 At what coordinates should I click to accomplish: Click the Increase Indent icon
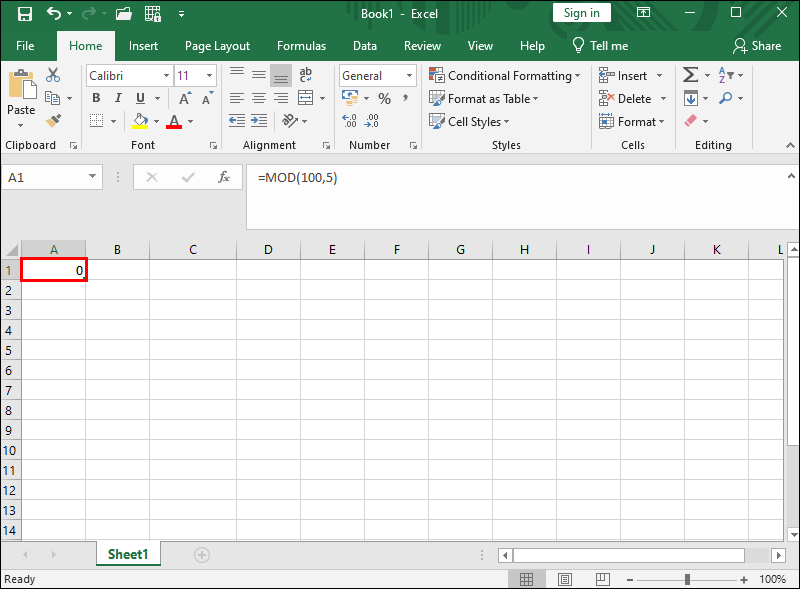(x=259, y=121)
